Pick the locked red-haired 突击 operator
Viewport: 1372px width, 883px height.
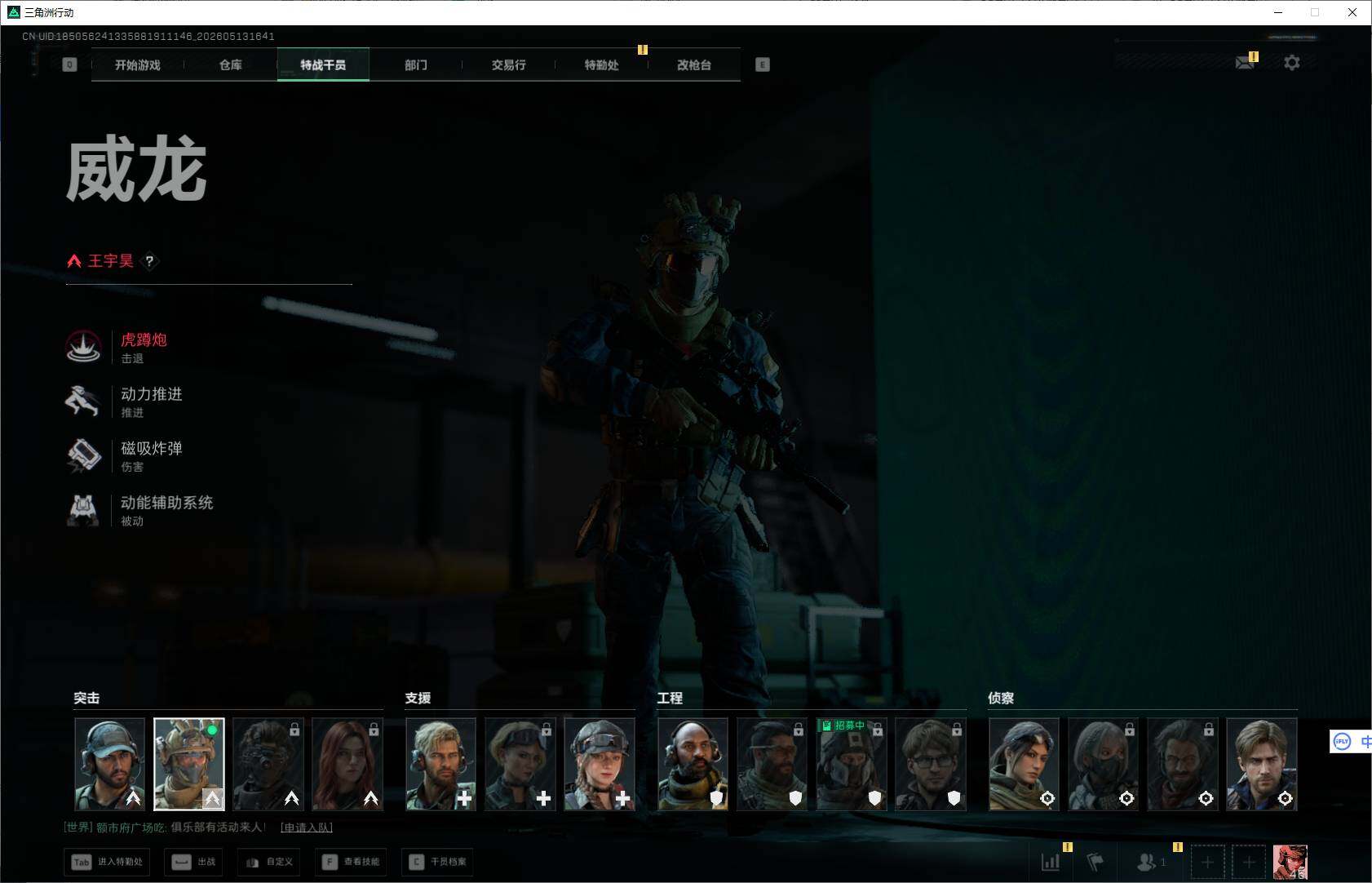[347, 764]
